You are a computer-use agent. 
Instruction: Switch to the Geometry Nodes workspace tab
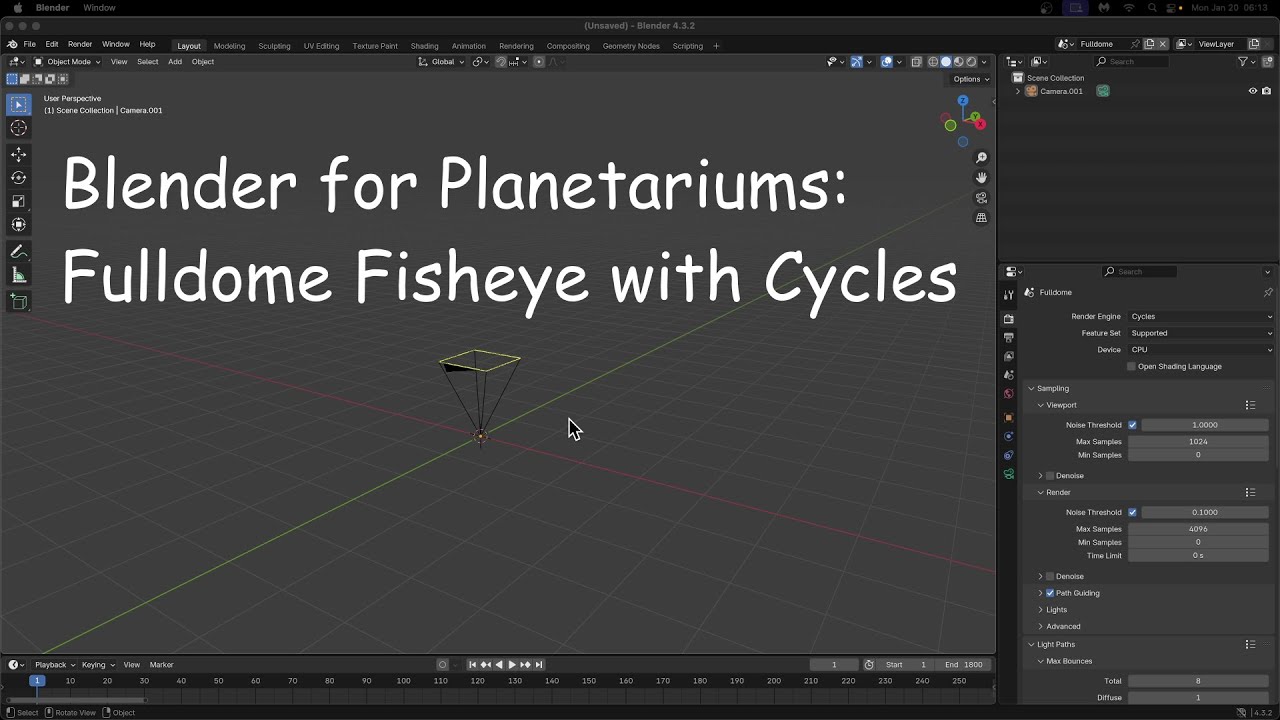click(631, 46)
